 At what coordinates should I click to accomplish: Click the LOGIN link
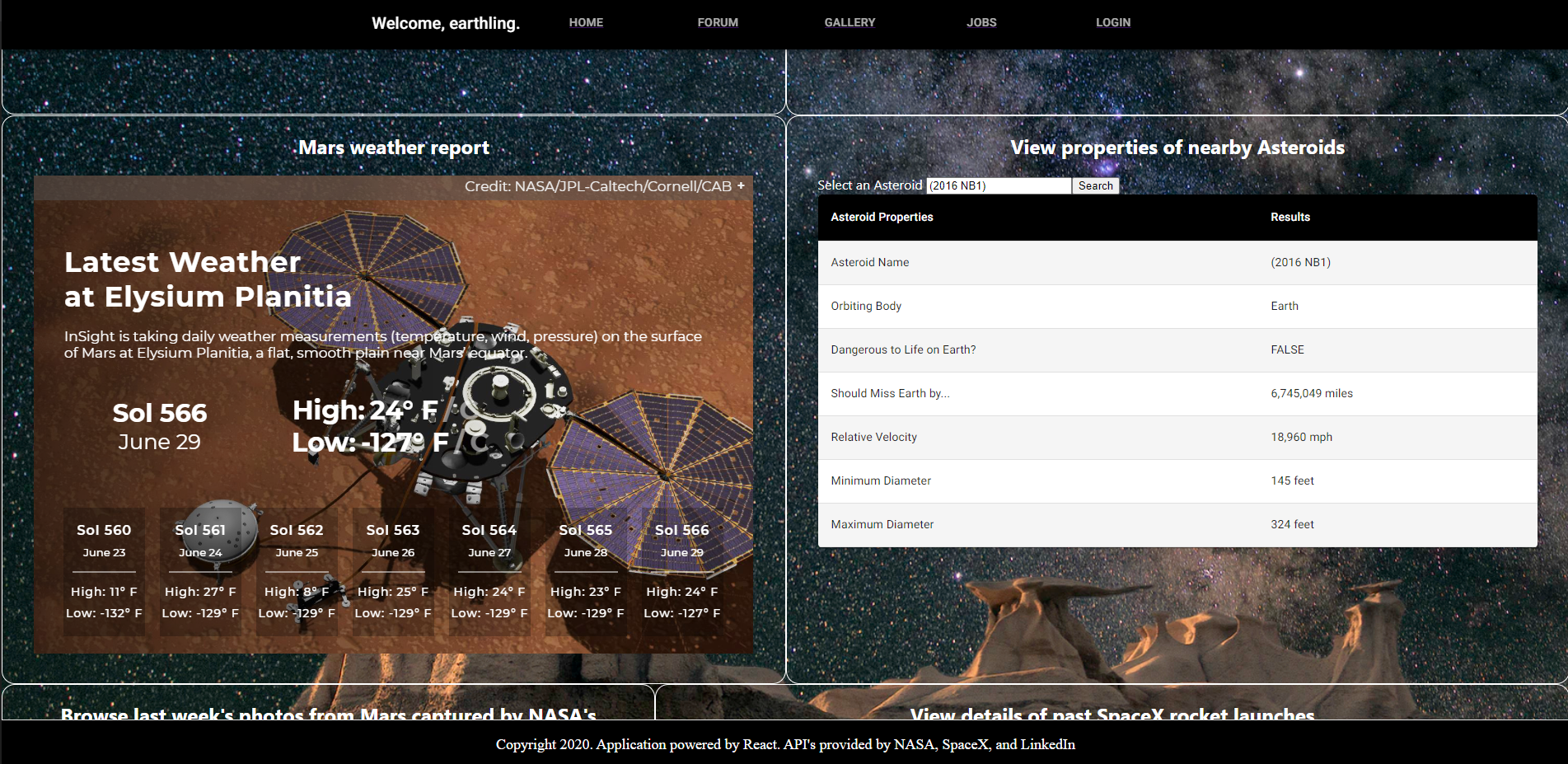(1113, 22)
